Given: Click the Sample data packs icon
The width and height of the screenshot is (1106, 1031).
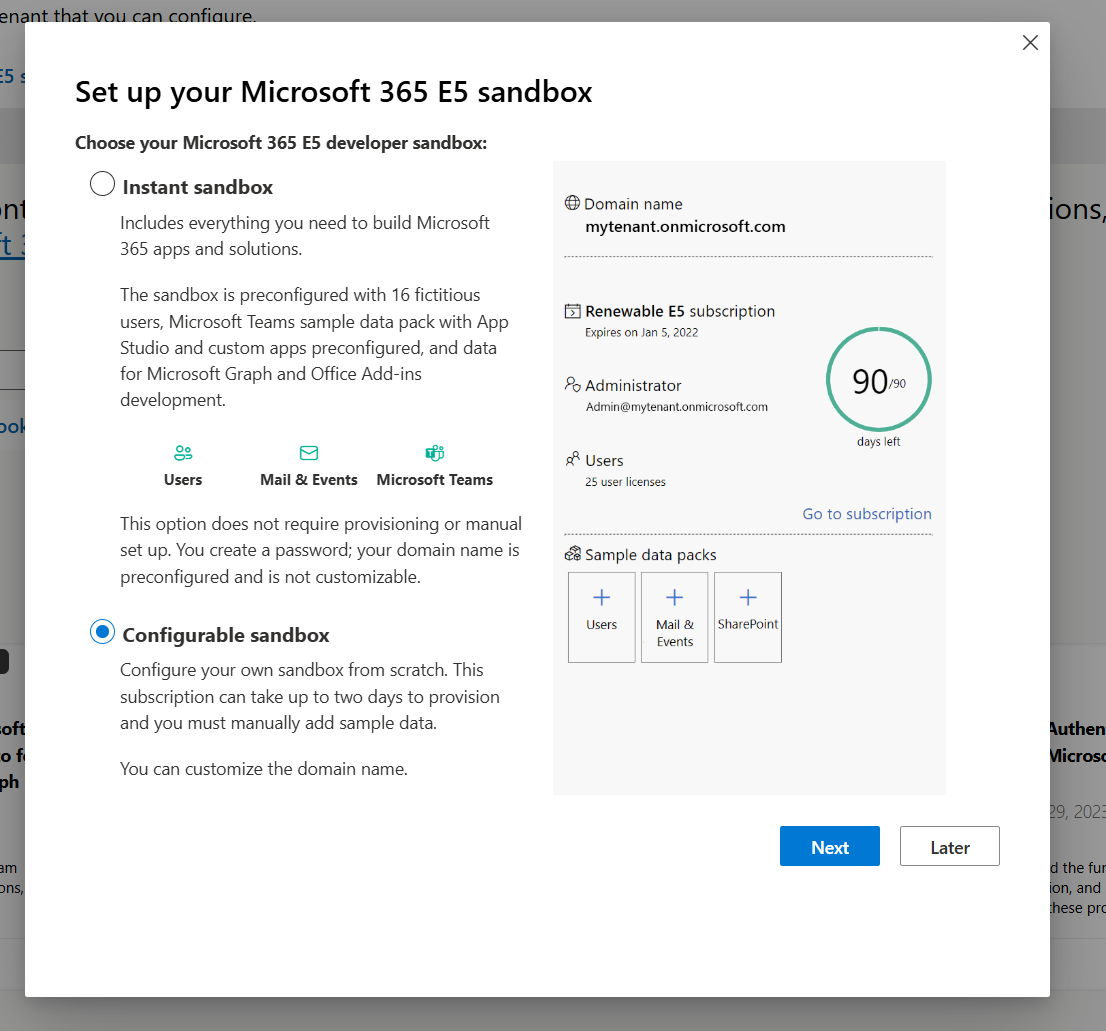Looking at the screenshot, I should coord(572,554).
